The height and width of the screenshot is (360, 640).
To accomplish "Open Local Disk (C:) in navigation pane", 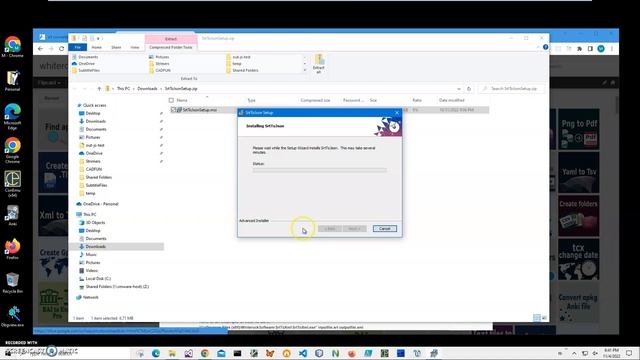I will (98, 278).
